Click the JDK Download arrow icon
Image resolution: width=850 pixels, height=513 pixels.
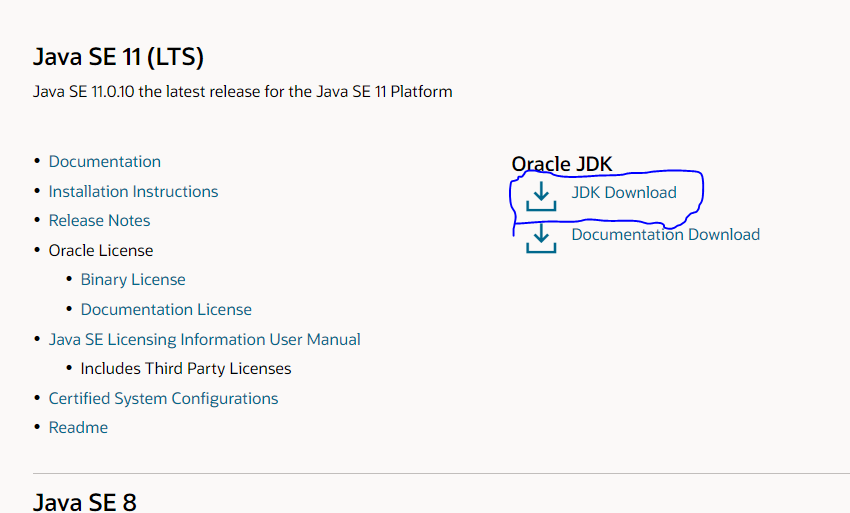click(x=541, y=196)
